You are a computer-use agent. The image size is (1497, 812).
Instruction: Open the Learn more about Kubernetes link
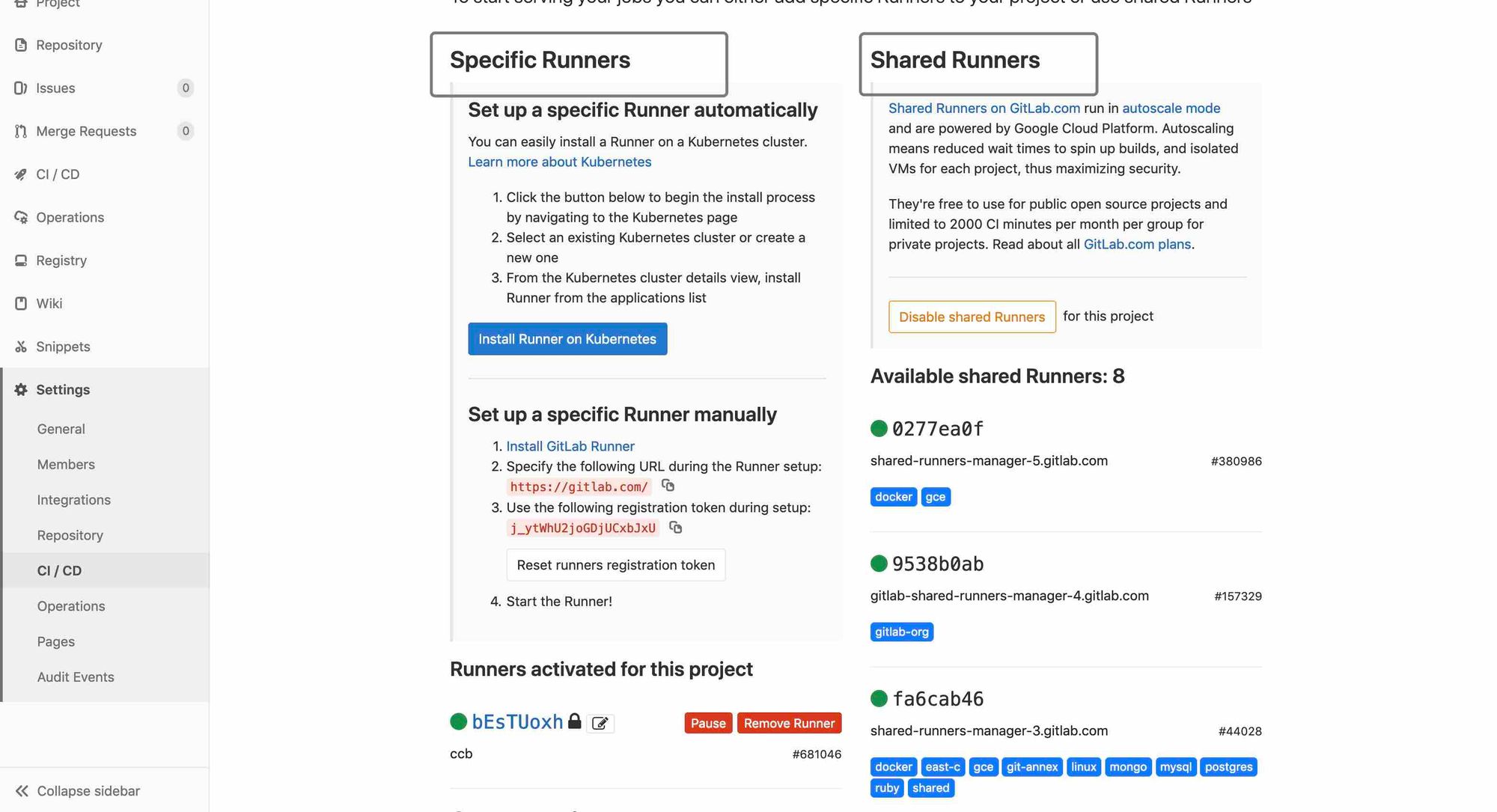[559, 162]
